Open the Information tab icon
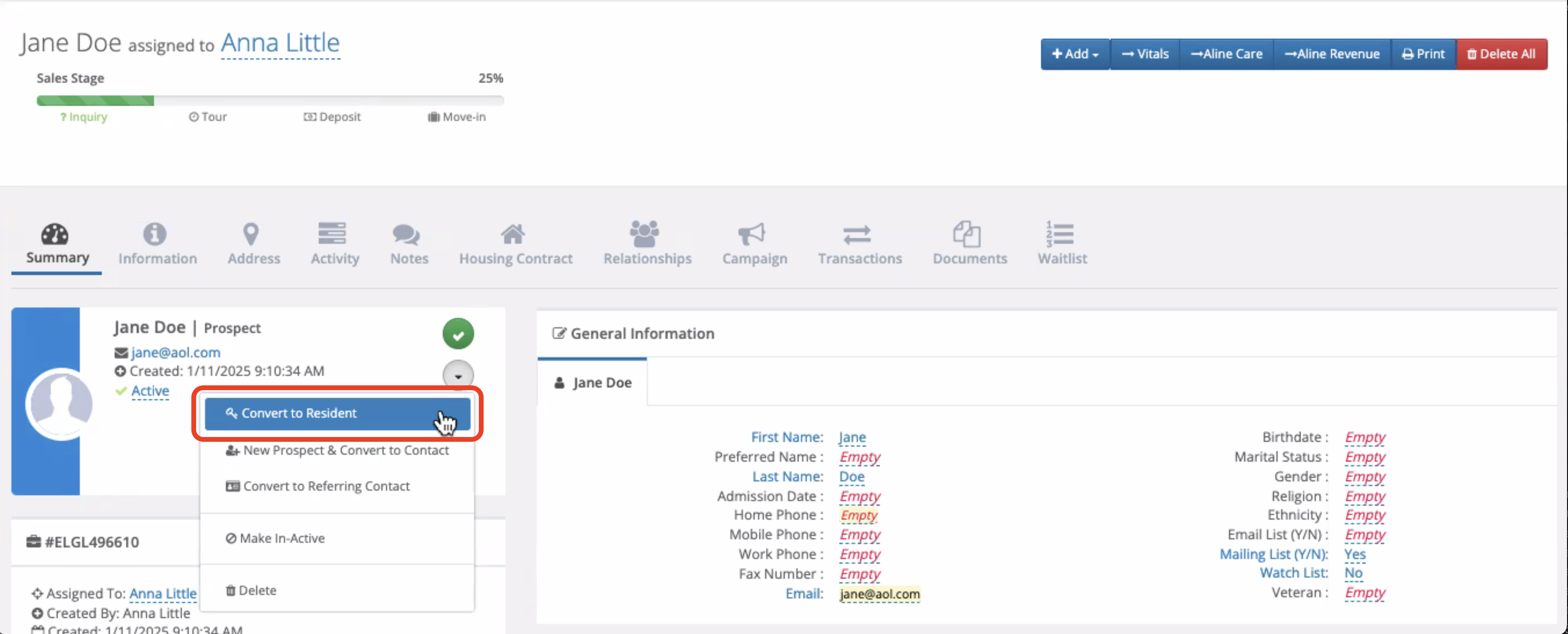This screenshot has height=634, width=1568. pyautogui.click(x=155, y=234)
